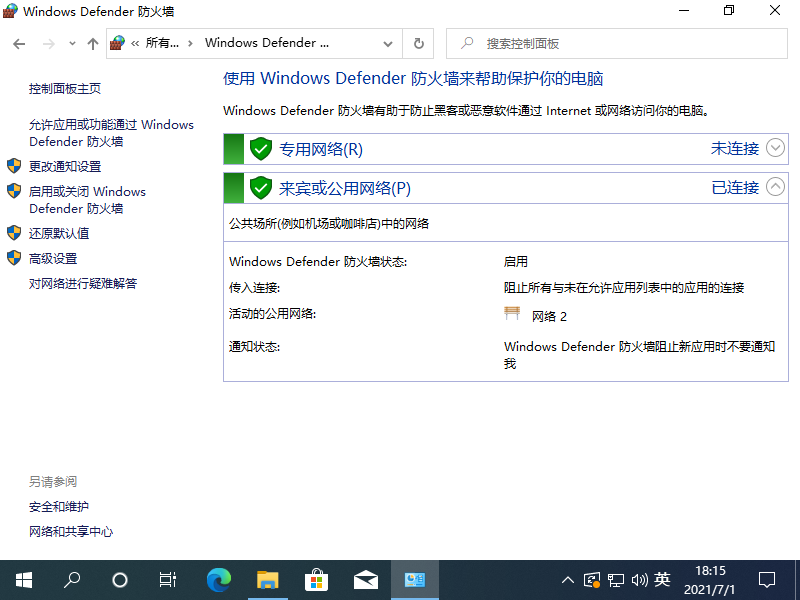Click the Back navigation arrow
This screenshot has width=800, height=600.
click(x=20, y=44)
